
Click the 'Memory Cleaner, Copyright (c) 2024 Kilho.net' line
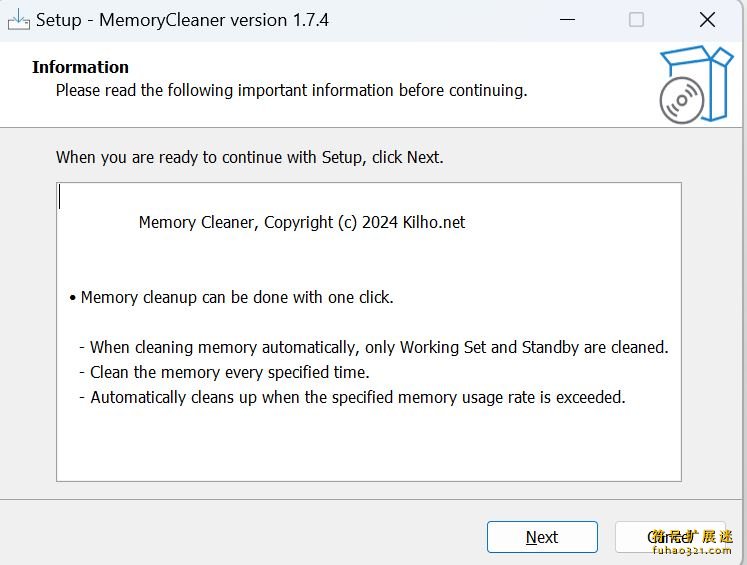pos(302,222)
